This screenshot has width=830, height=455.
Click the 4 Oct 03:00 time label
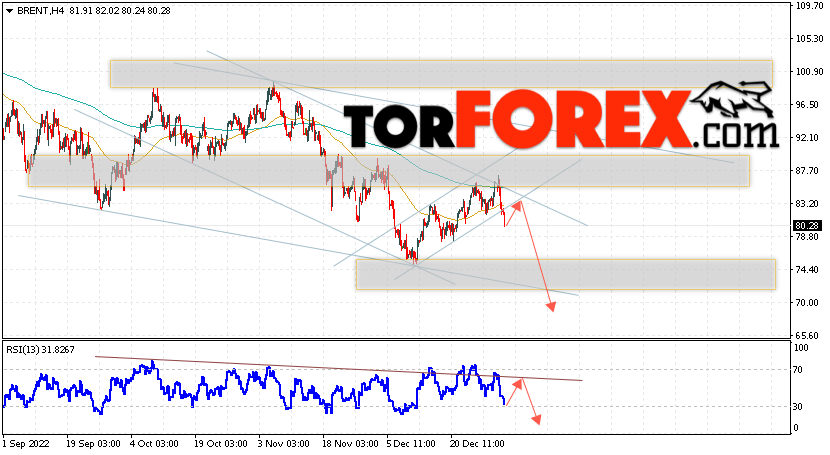click(x=154, y=443)
